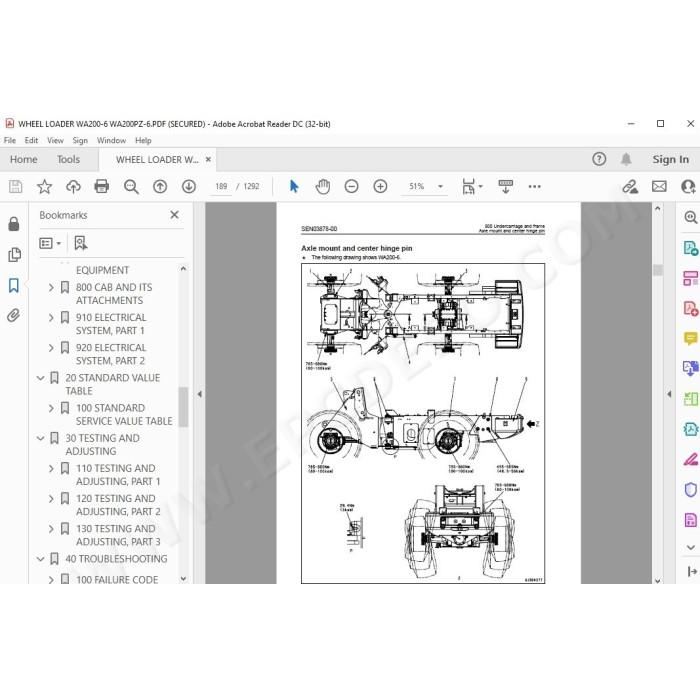Go to the next page arrow
700x700 pixels.
click(x=189, y=186)
